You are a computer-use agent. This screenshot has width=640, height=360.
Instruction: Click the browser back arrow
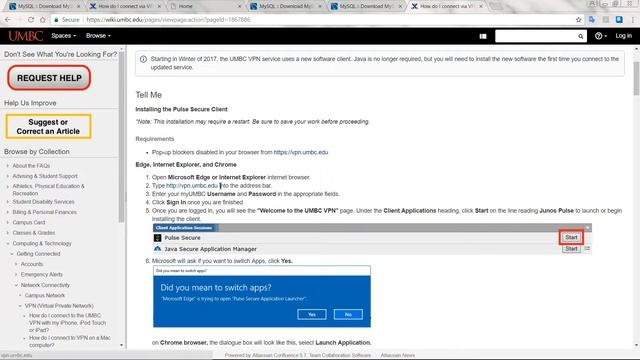pyautogui.click(x=8, y=20)
